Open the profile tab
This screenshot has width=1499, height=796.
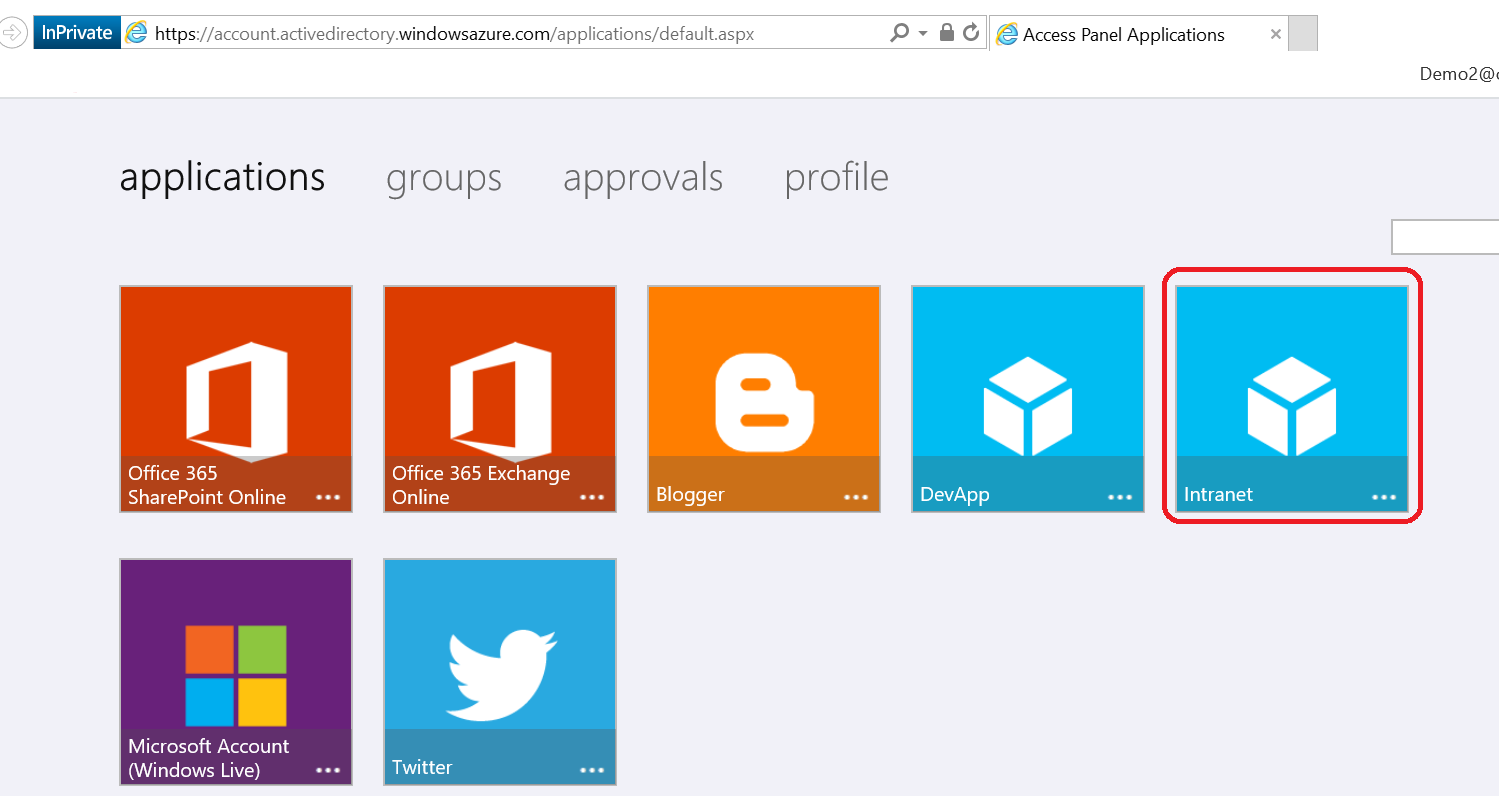pyautogui.click(x=836, y=178)
